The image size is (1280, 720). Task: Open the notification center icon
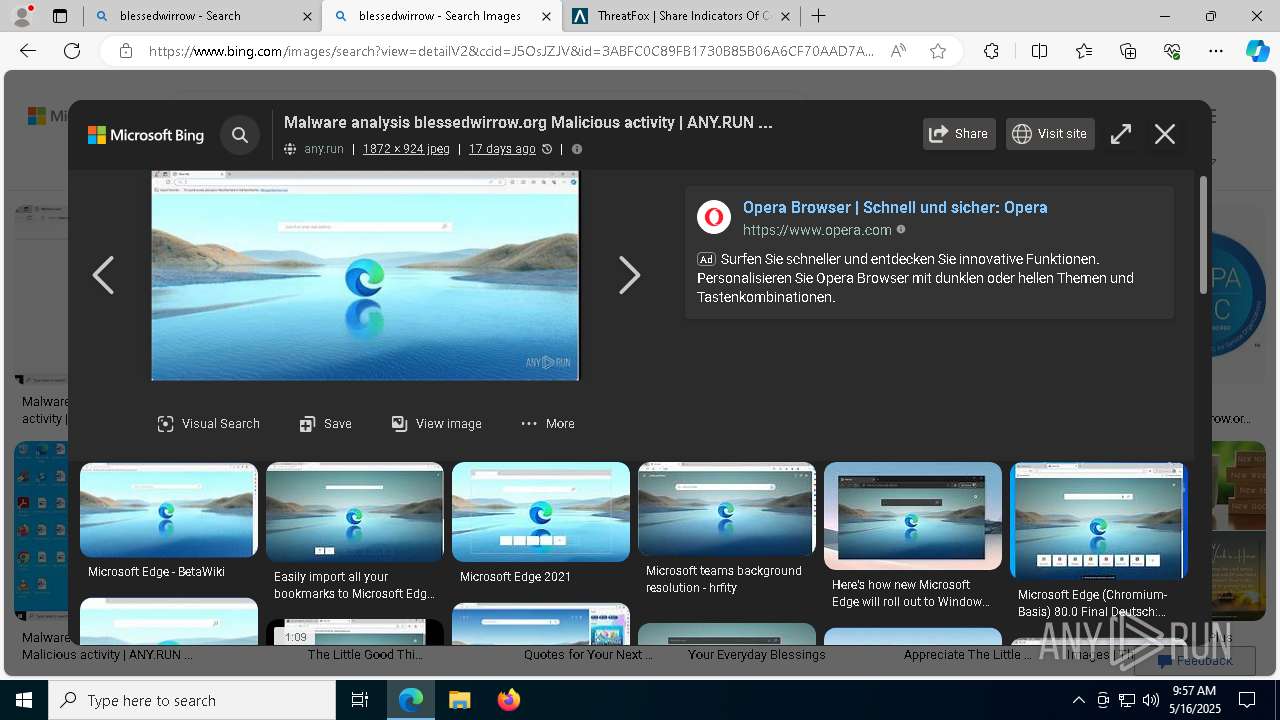pos(1247,700)
